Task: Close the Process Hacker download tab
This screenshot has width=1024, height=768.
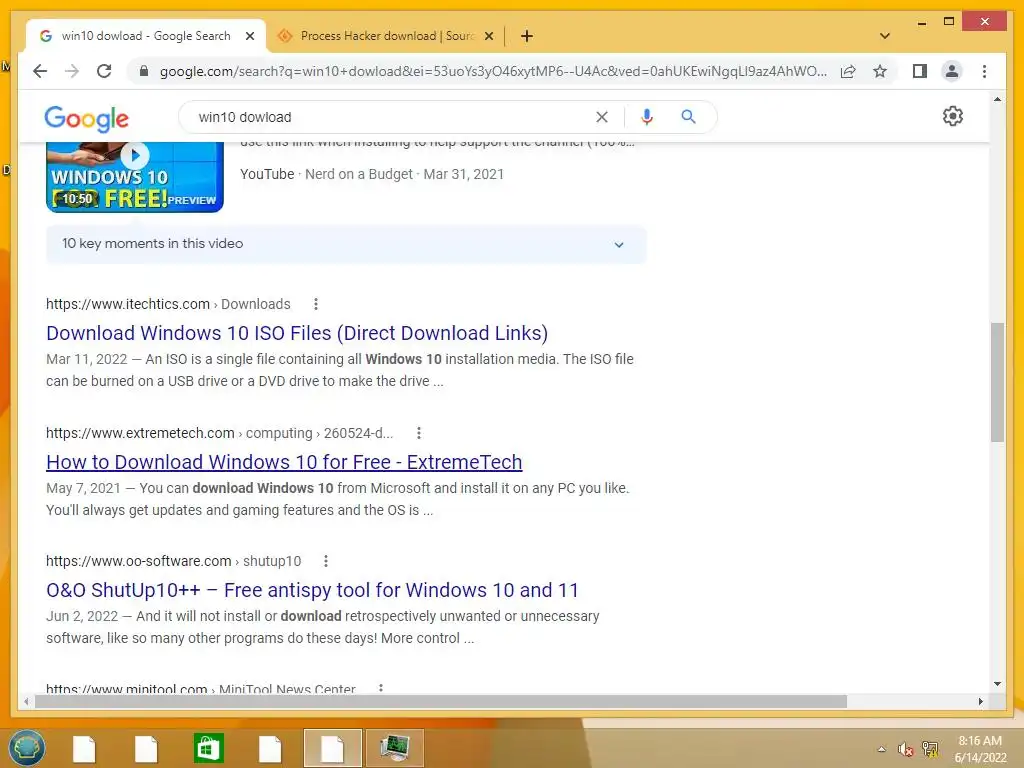Action: coord(488,36)
